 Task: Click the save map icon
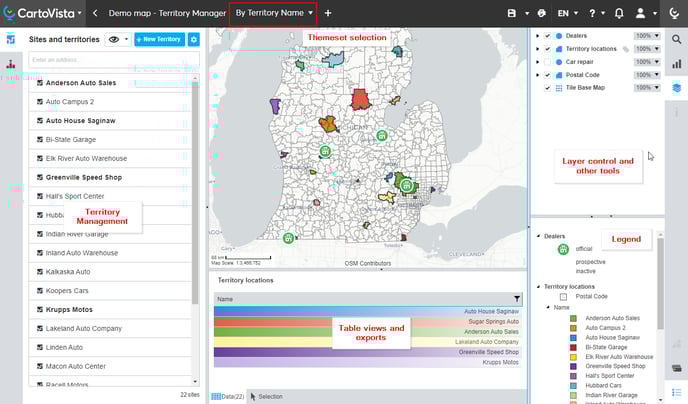512,13
